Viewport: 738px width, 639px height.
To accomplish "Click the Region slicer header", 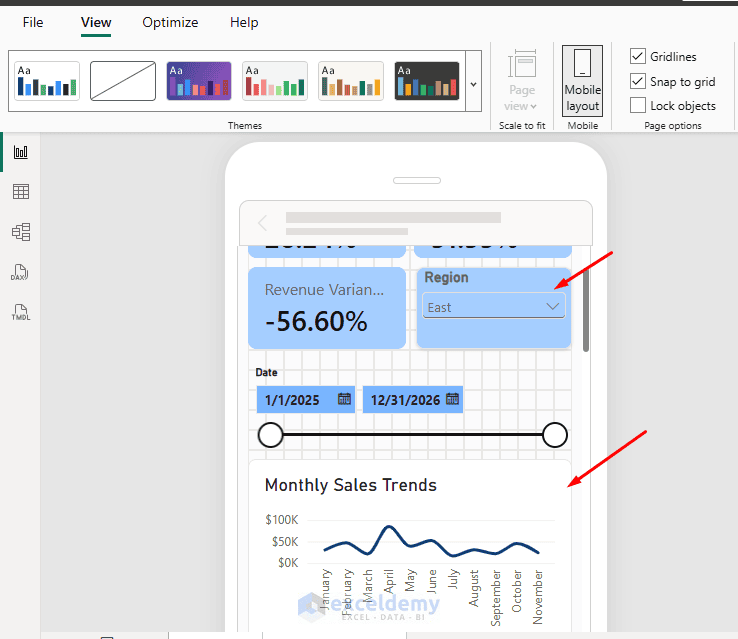I will point(446,278).
